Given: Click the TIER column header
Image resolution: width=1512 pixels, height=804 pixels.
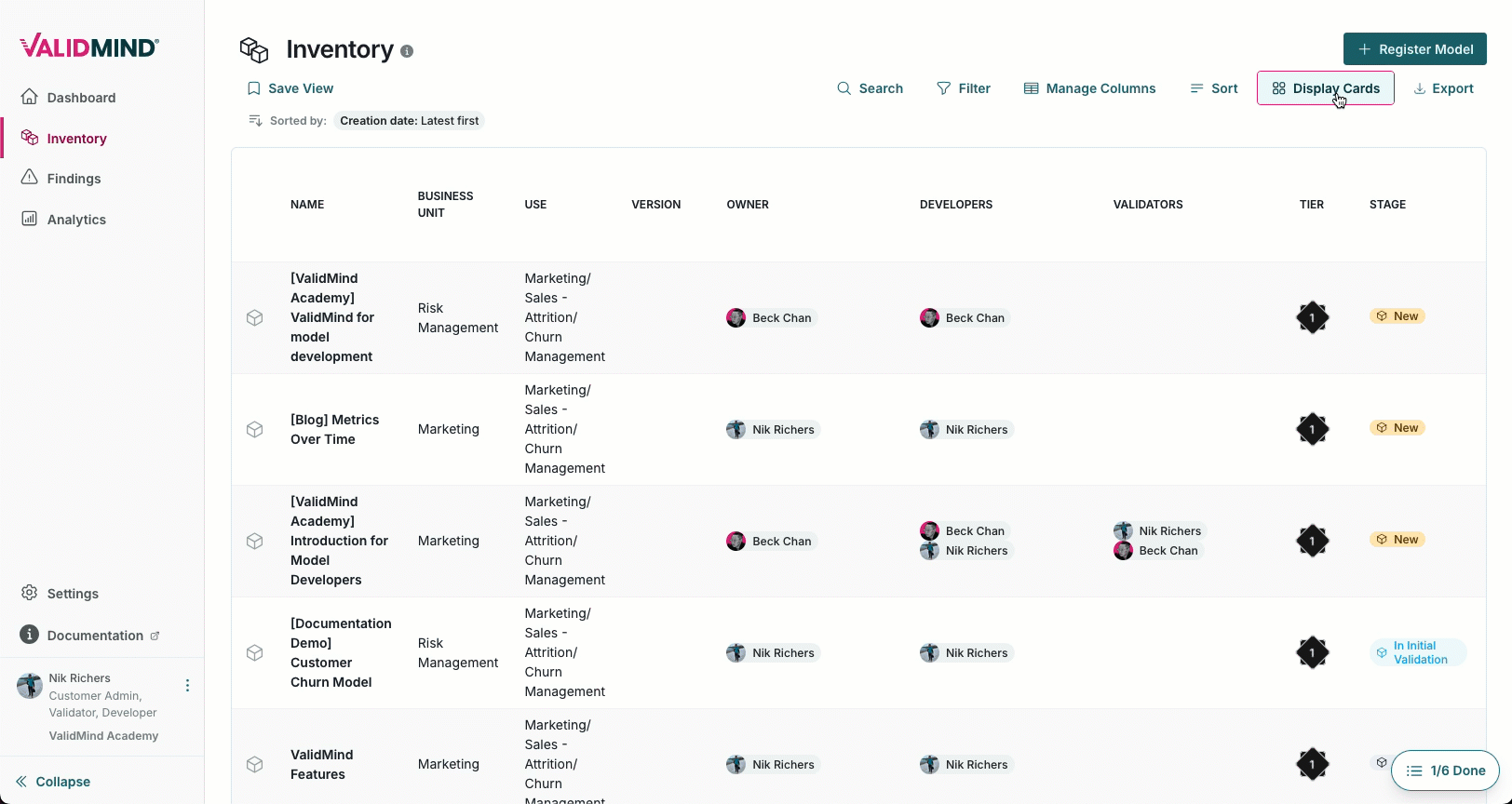Looking at the screenshot, I should 1312,204.
